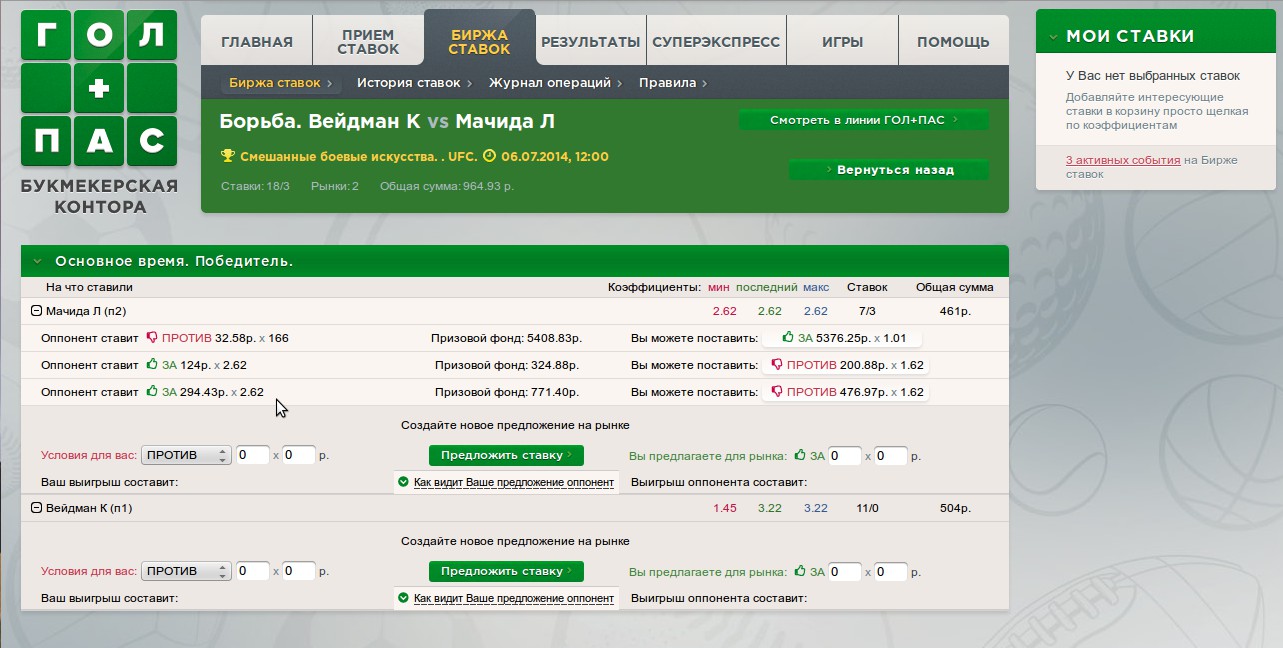Focus first ЗА amount field in Вейдман section
This screenshot has height=648, width=1283.
point(845,573)
